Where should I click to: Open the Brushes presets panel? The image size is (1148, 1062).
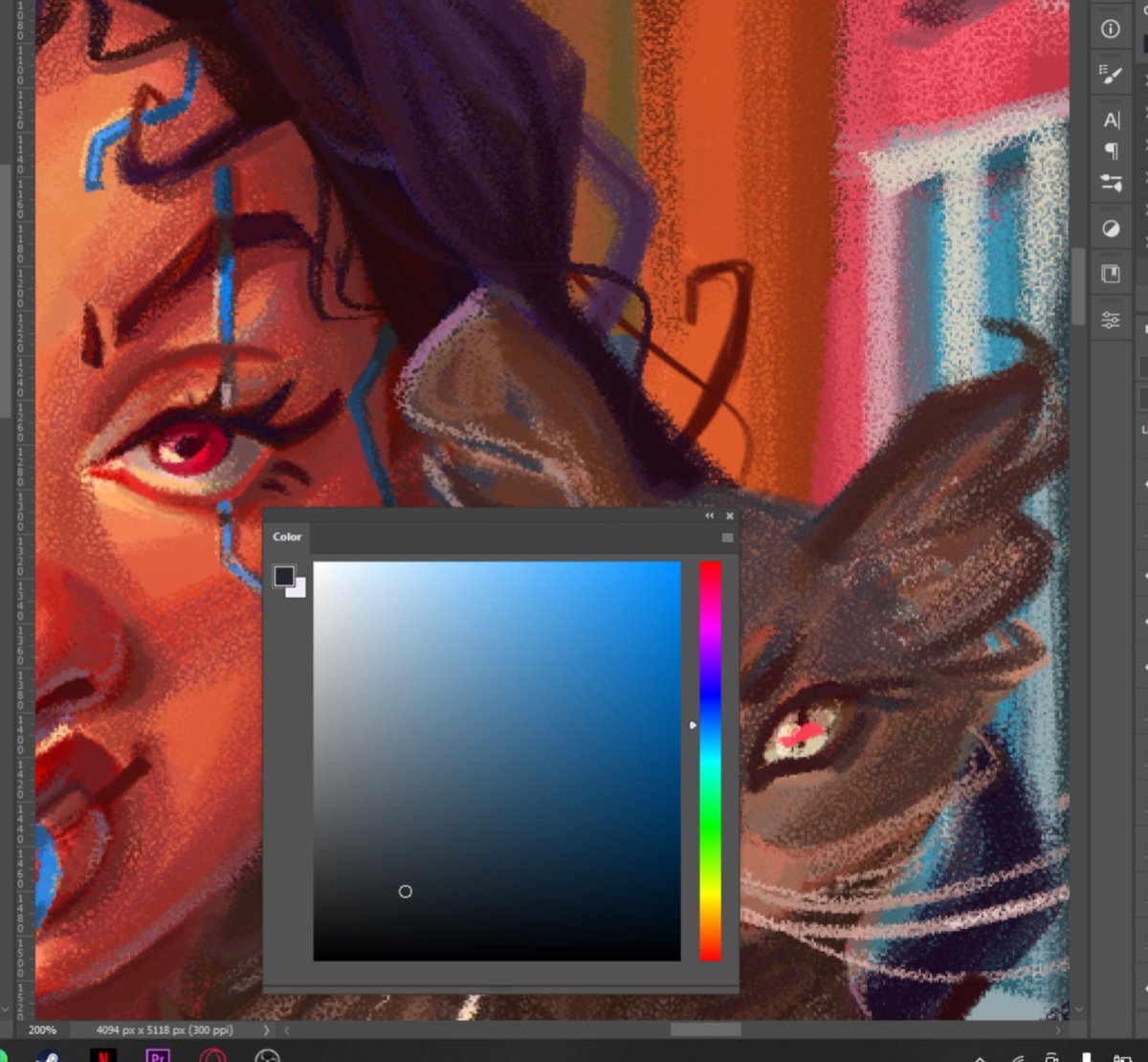[1111, 183]
